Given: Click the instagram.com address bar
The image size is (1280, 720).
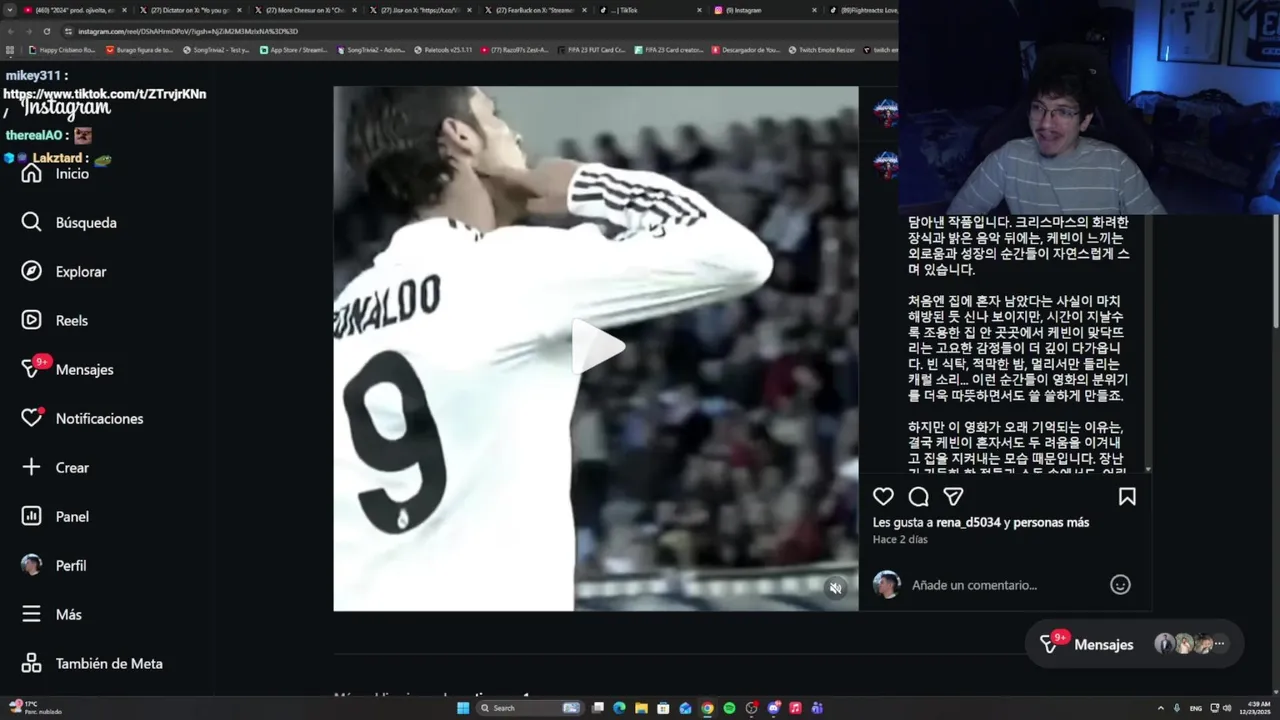Looking at the screenshot, I should tap(480, 31).
